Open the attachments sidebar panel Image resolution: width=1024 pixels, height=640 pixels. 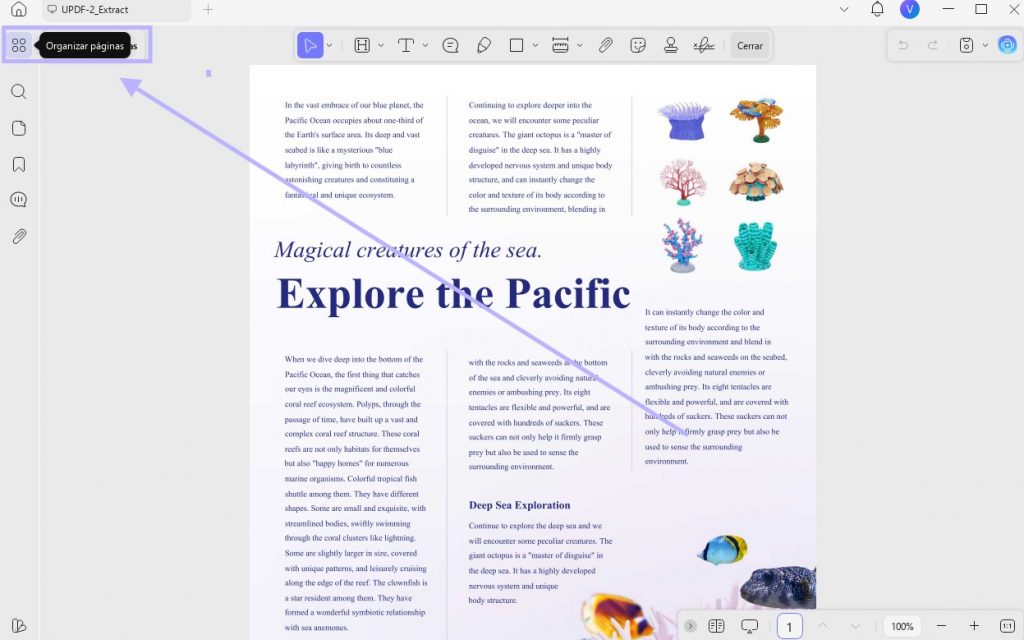[18, 236]
